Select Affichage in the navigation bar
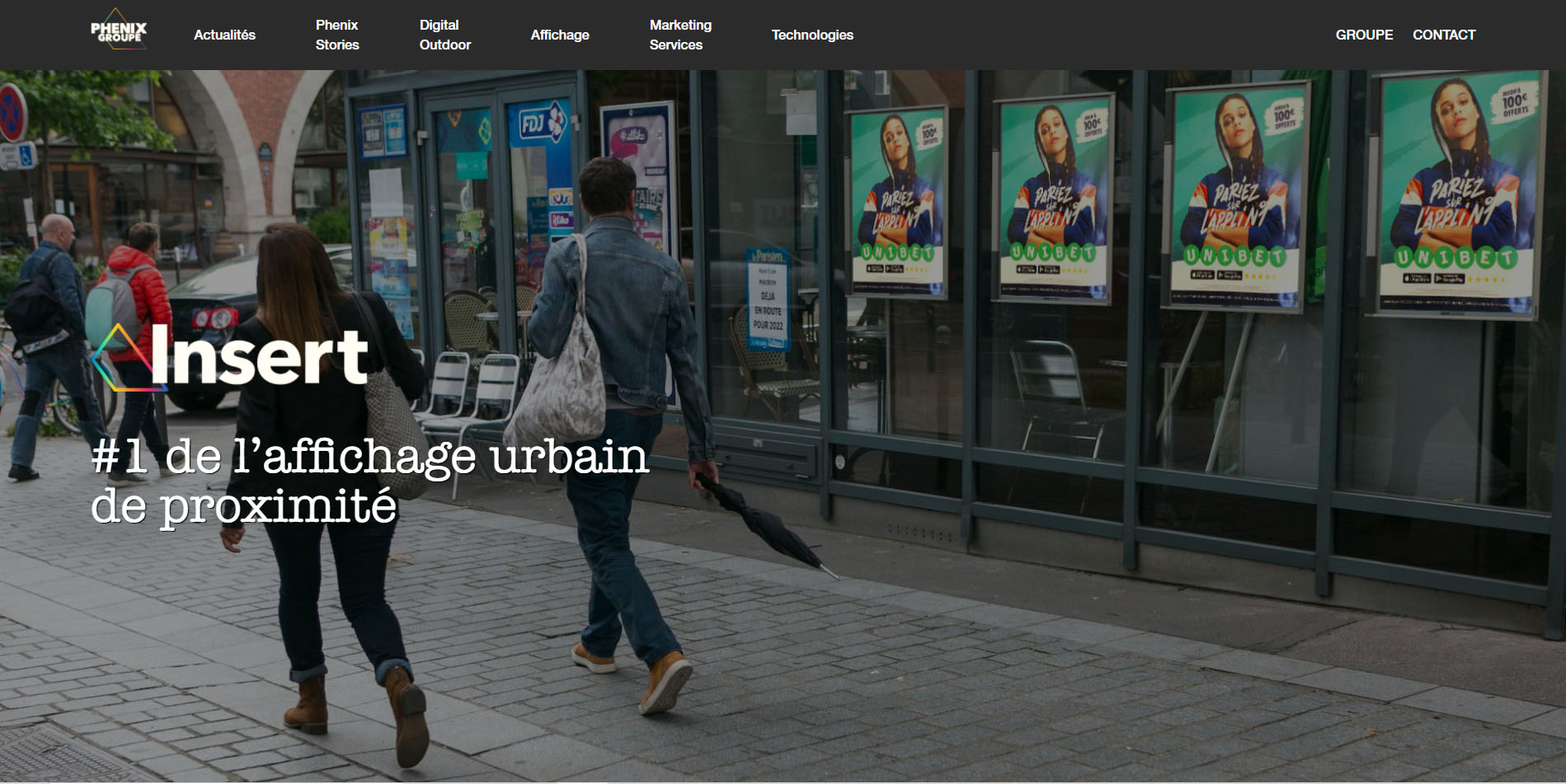Viewport: 1566px width, 784px height. coord(559,35)
